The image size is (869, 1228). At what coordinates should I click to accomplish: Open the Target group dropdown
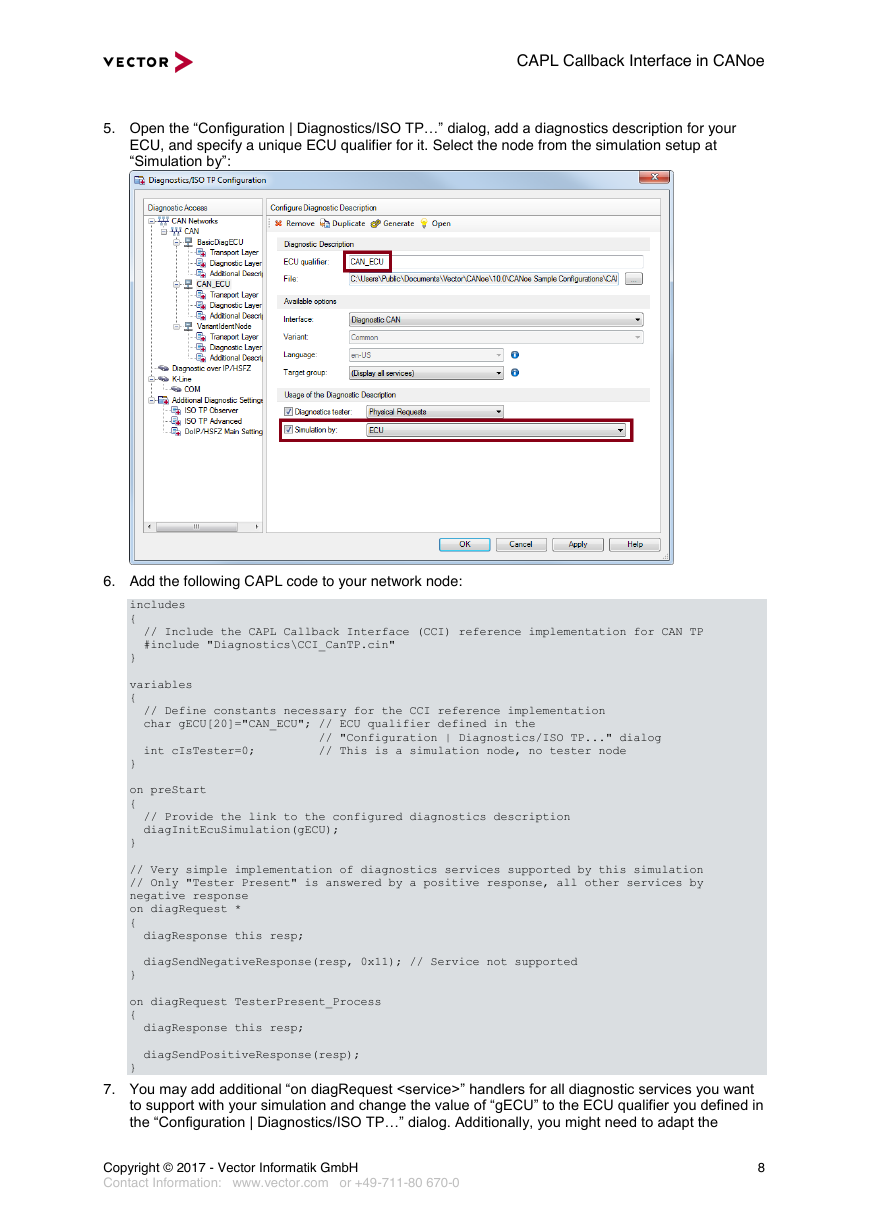[x=426, y=373]
